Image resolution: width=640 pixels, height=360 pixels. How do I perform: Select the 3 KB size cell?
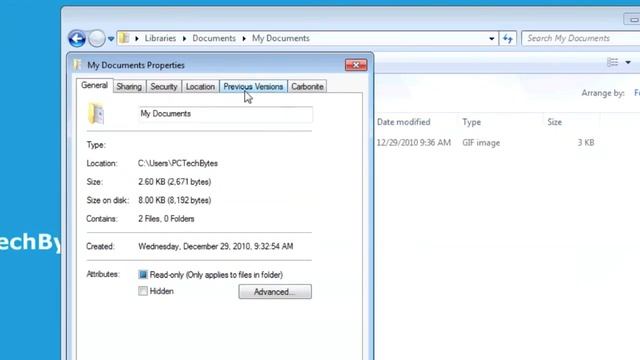pyautogui.click(x=586, y=143)
